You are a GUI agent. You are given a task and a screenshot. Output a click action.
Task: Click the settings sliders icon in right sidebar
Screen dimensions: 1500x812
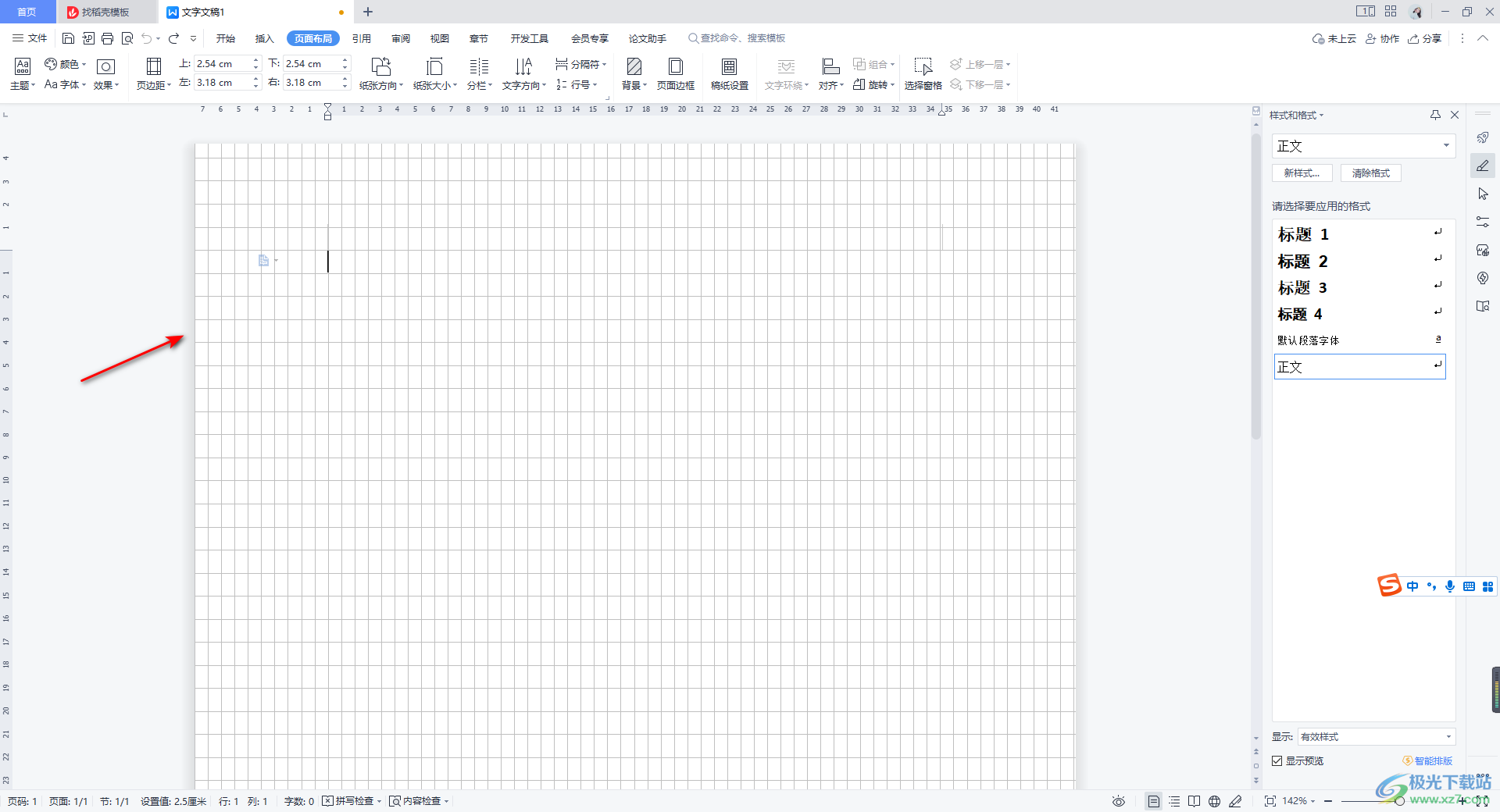pos(1483,222)
